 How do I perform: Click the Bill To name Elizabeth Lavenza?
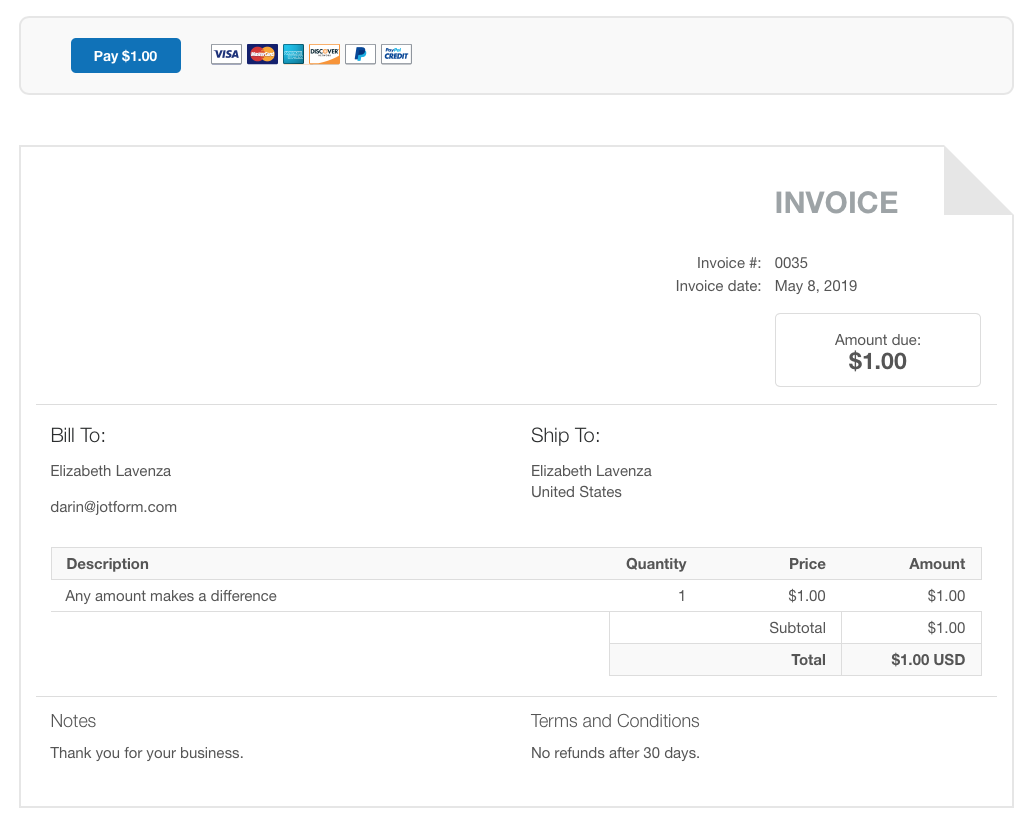tap(110, 470)
